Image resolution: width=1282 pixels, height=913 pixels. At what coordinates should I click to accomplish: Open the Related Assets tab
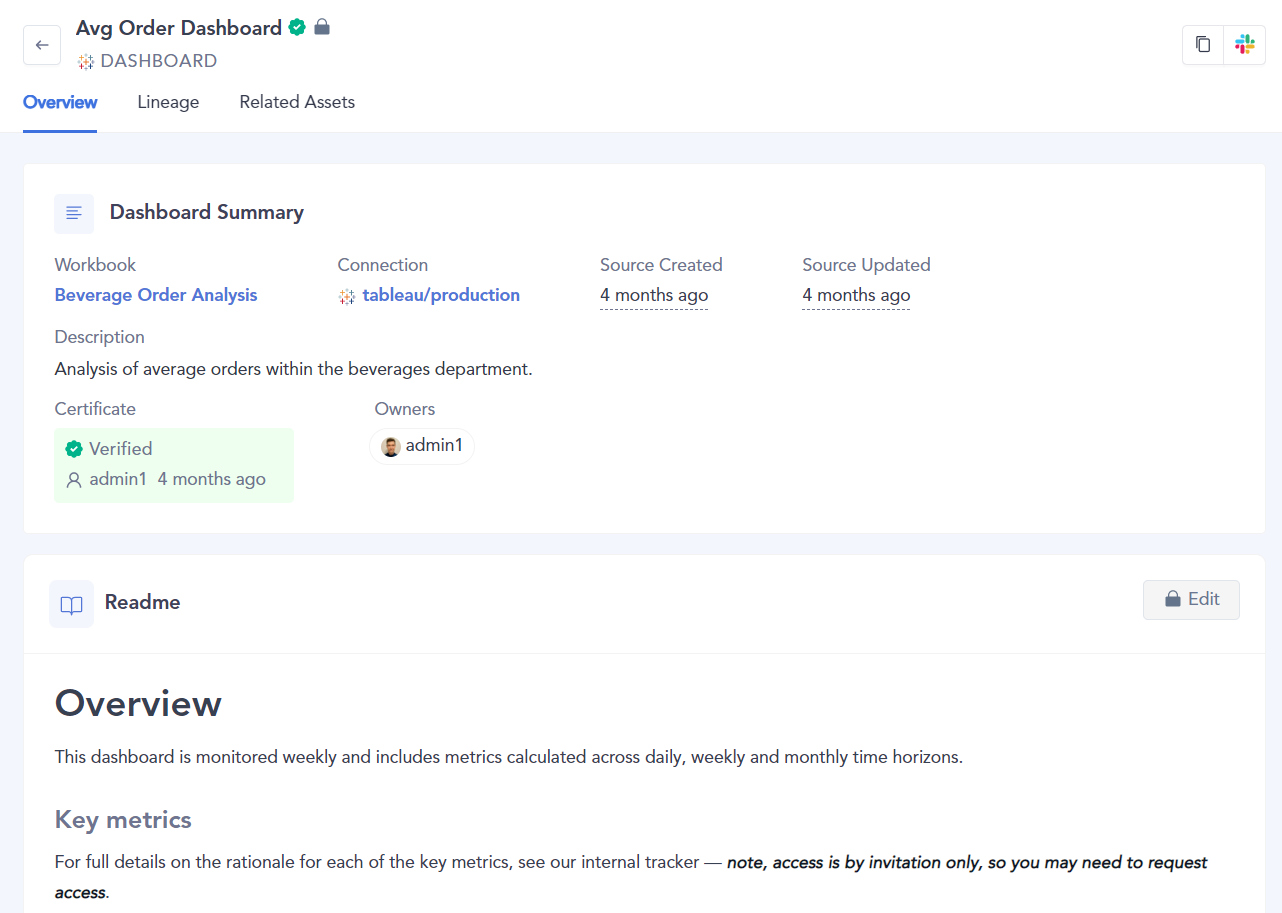click(x=296, y=102)
